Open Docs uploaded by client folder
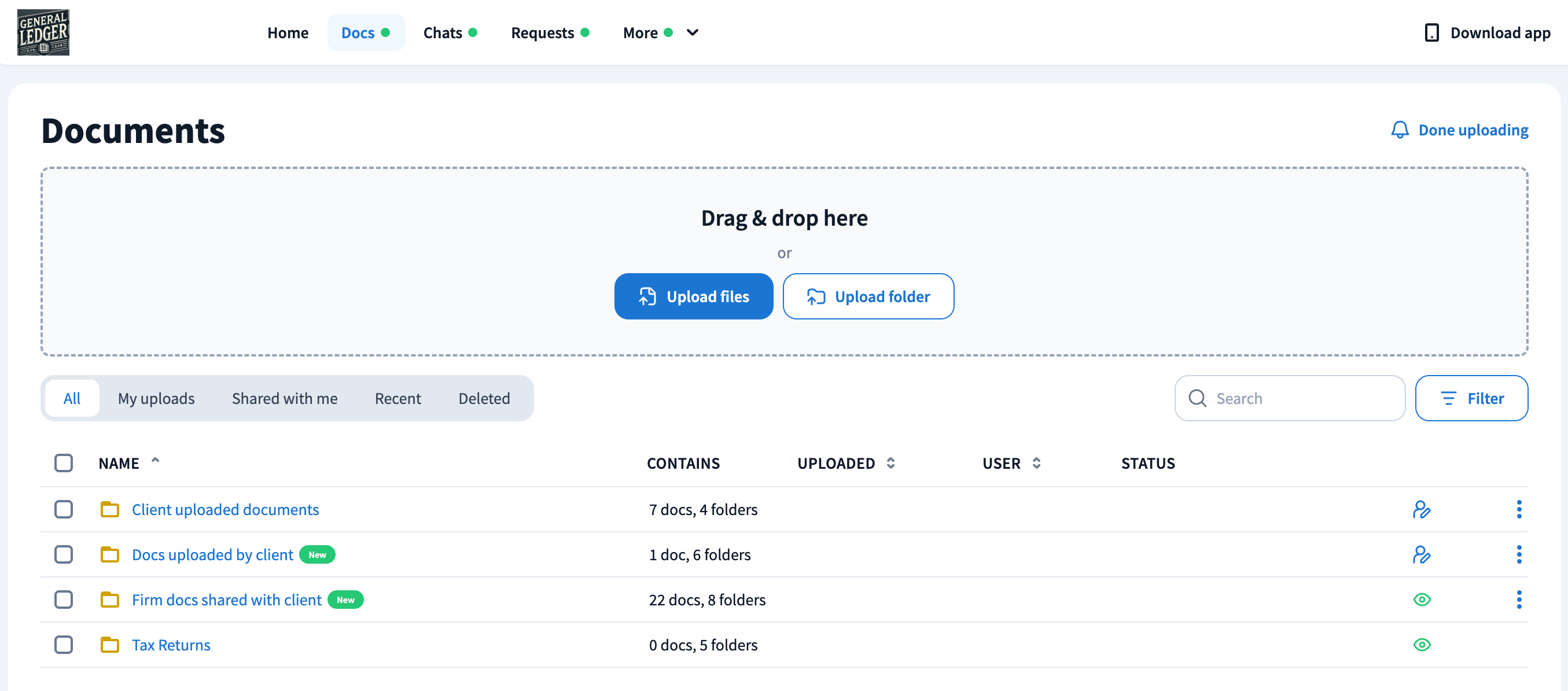Viewport: 1568px width, 691px height. click(x=212, y=554)
